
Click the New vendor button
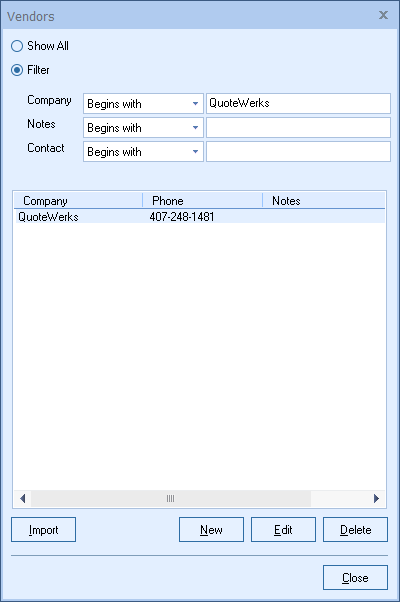point(211,529)
